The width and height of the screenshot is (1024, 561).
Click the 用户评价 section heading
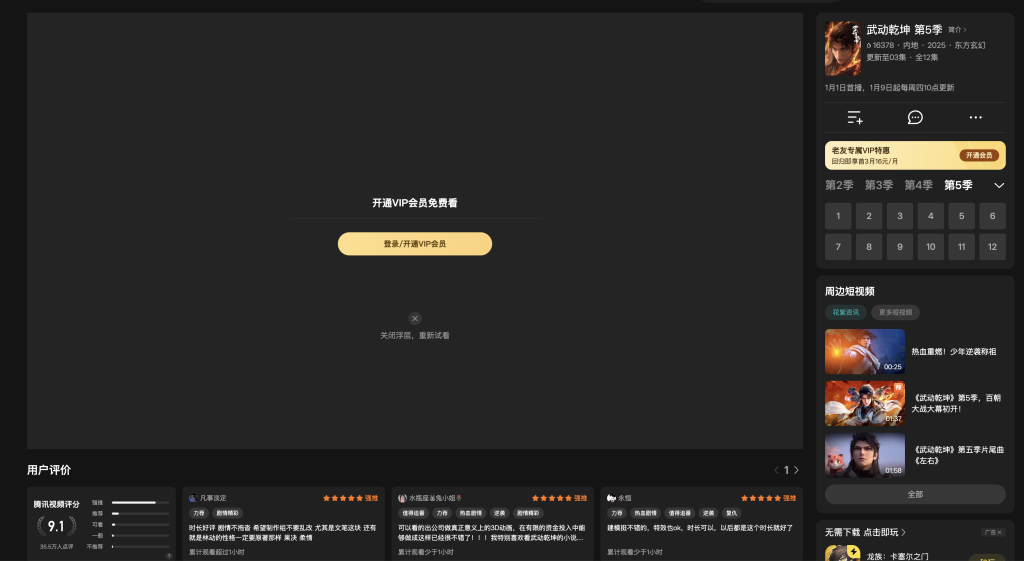pos(49,470)
